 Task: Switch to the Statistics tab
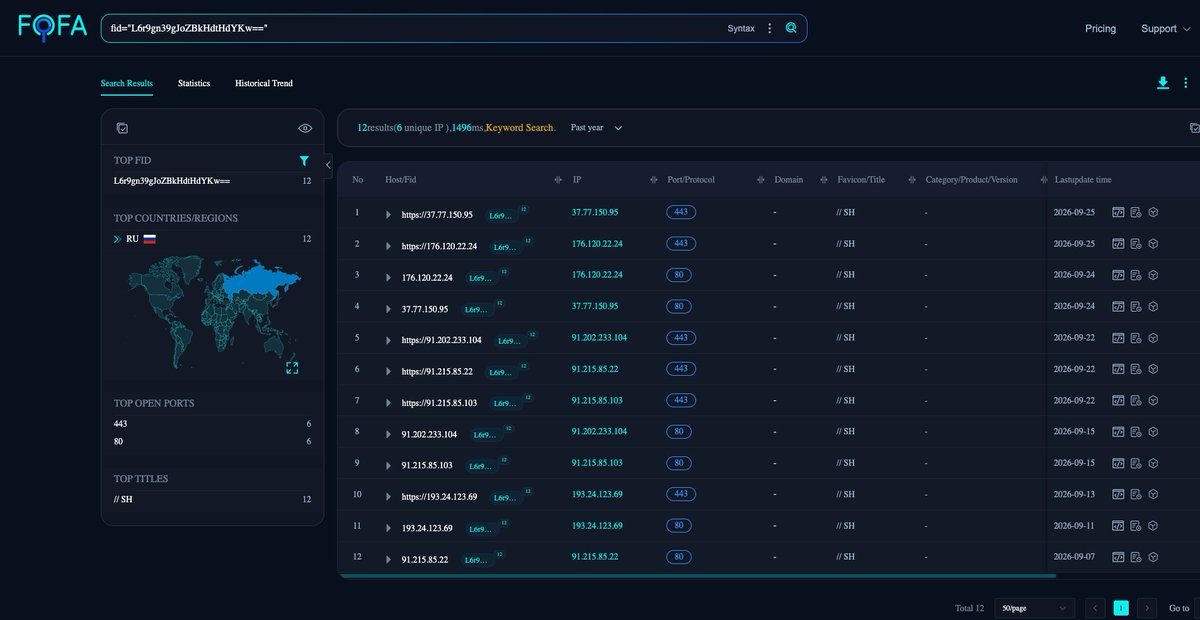click(x=194, y=83)
